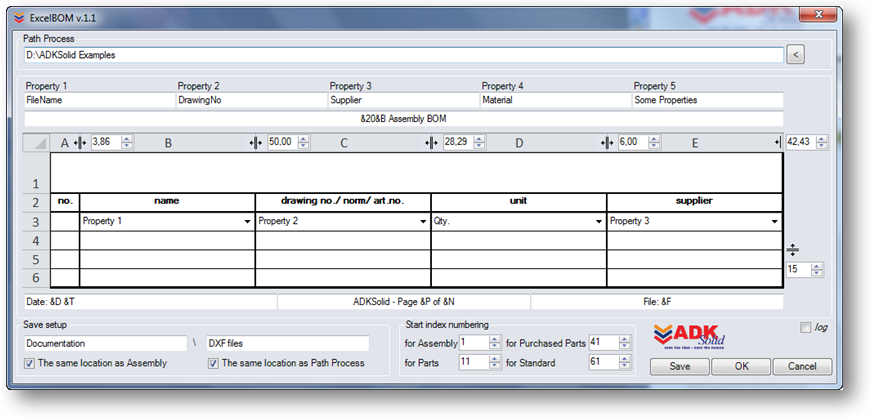Open the Property 3 dropdown in the supplier column
This screenshot has width=871, height=418.
click(x=774, y=222)
